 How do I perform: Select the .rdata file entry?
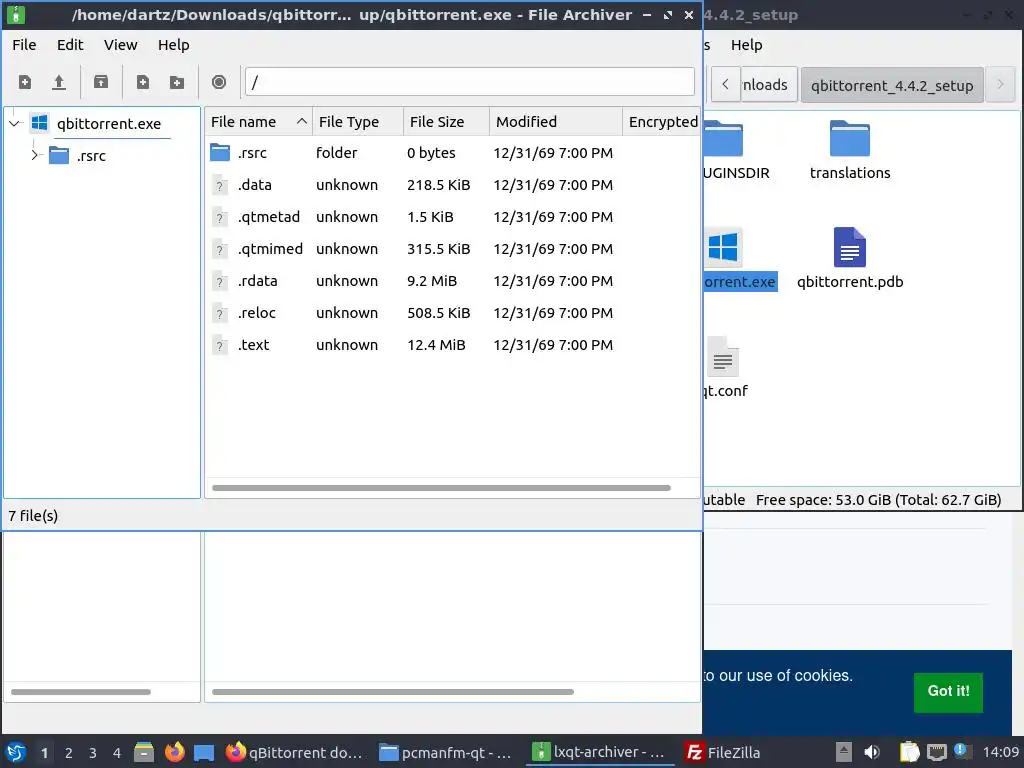click(257, 281)
